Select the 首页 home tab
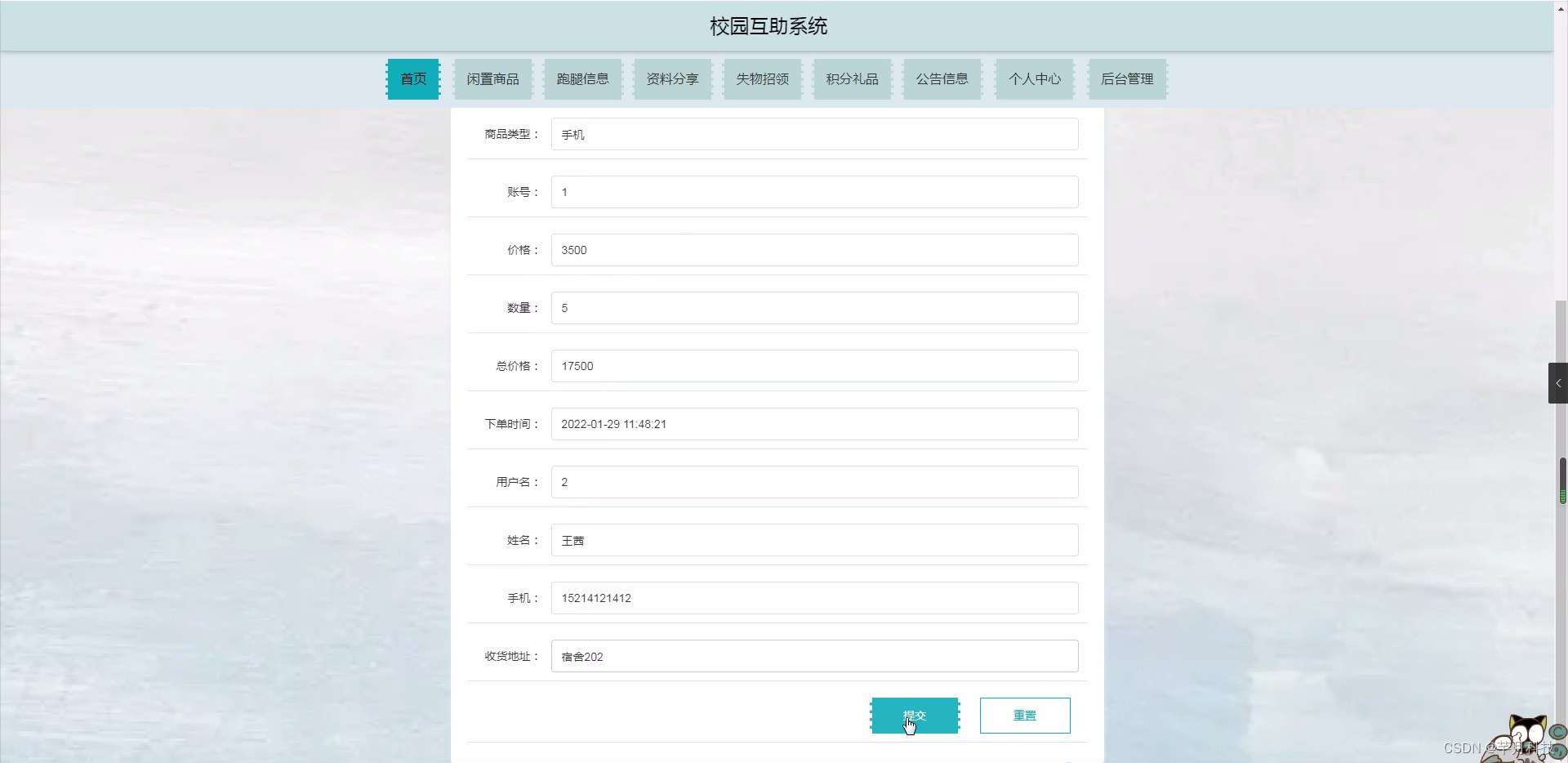Image resolution: width=1568 pixels, height=763 pixels. (412, 78)
